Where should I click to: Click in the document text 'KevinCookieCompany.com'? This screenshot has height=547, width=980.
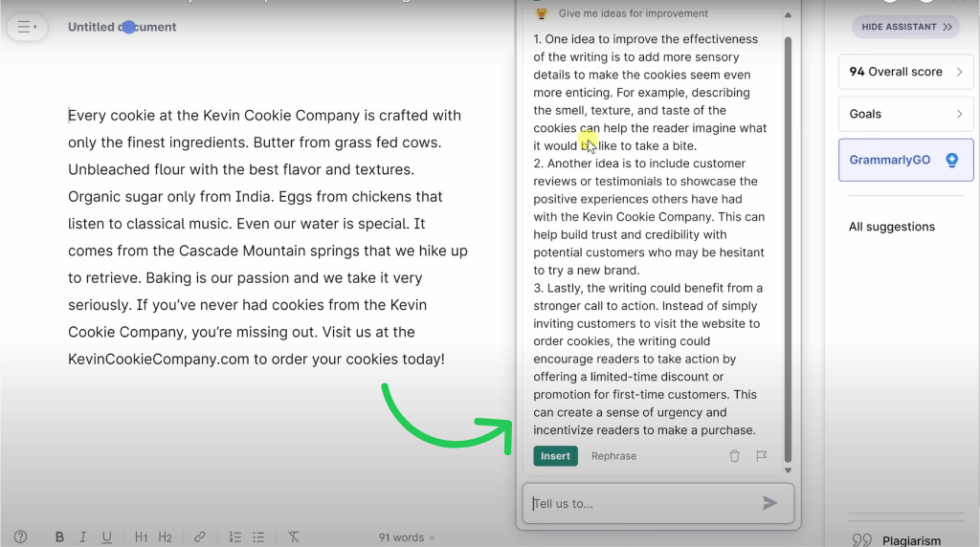[x=159, y=359]
